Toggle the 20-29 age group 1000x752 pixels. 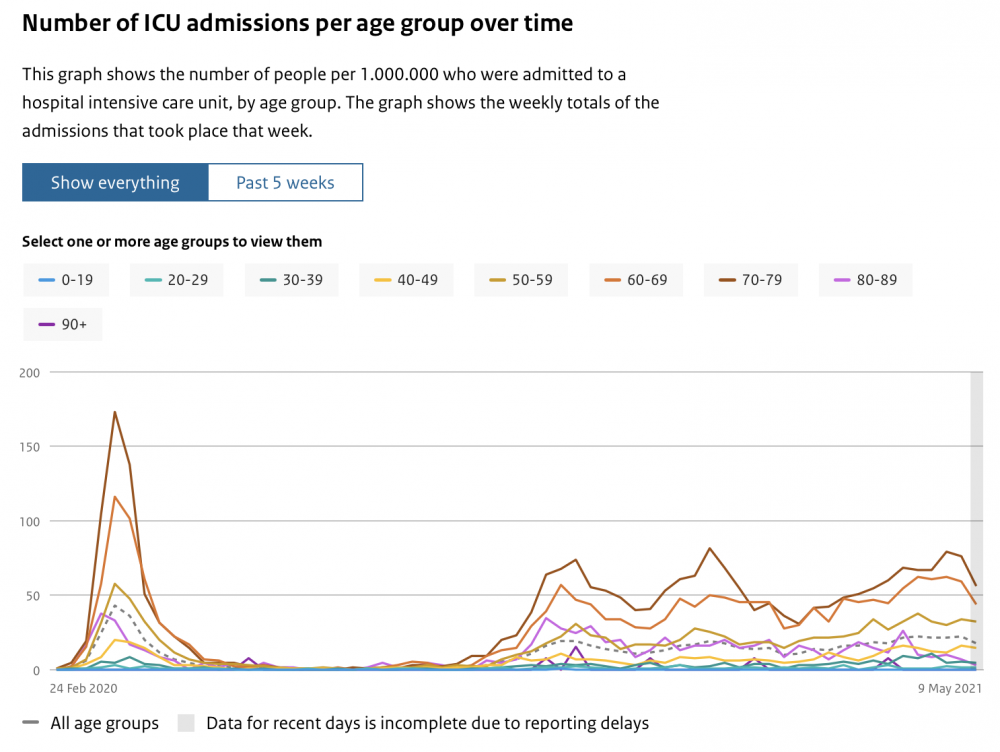coord(177,280)
